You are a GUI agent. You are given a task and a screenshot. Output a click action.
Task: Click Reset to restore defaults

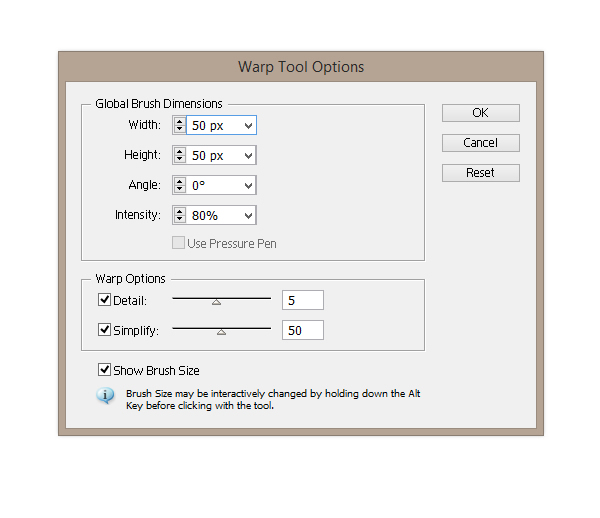coord(480,172)
